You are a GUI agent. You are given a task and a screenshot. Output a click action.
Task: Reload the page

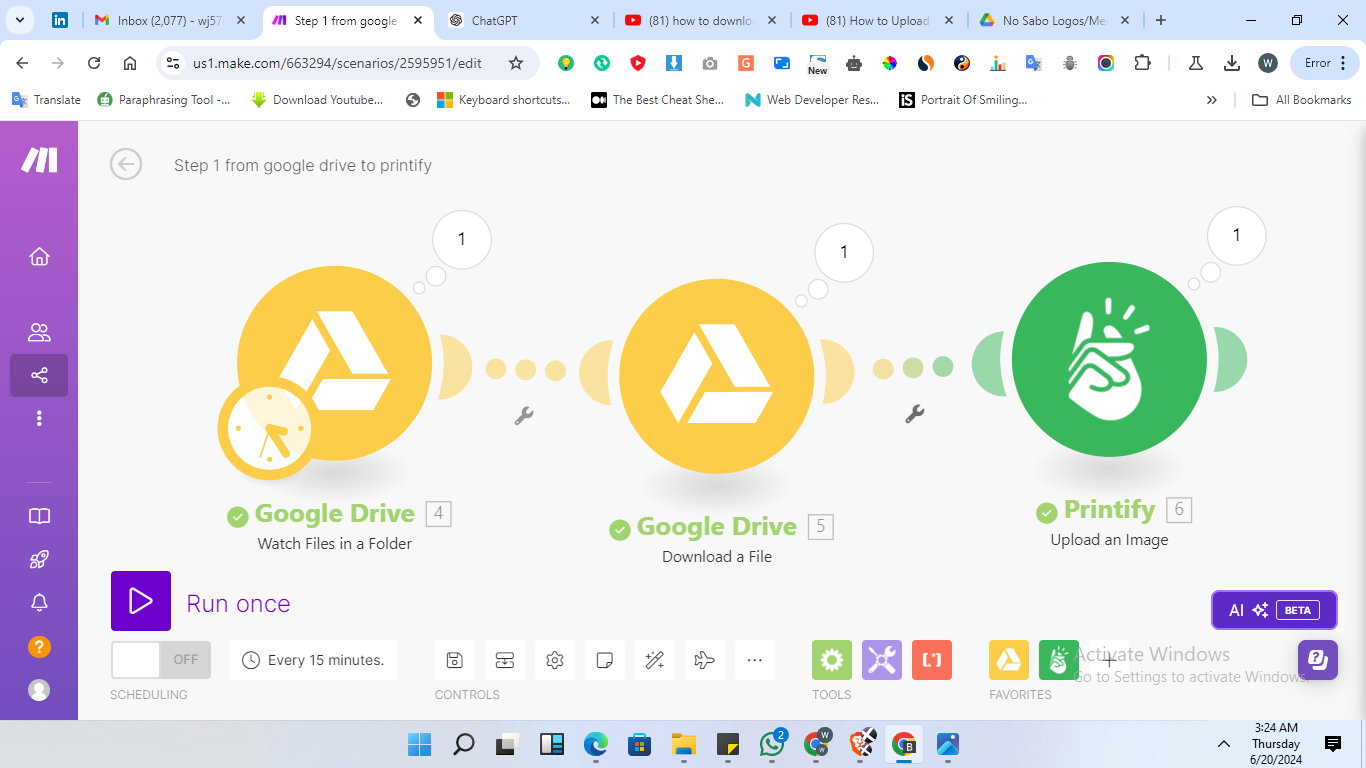click(94, 63)
